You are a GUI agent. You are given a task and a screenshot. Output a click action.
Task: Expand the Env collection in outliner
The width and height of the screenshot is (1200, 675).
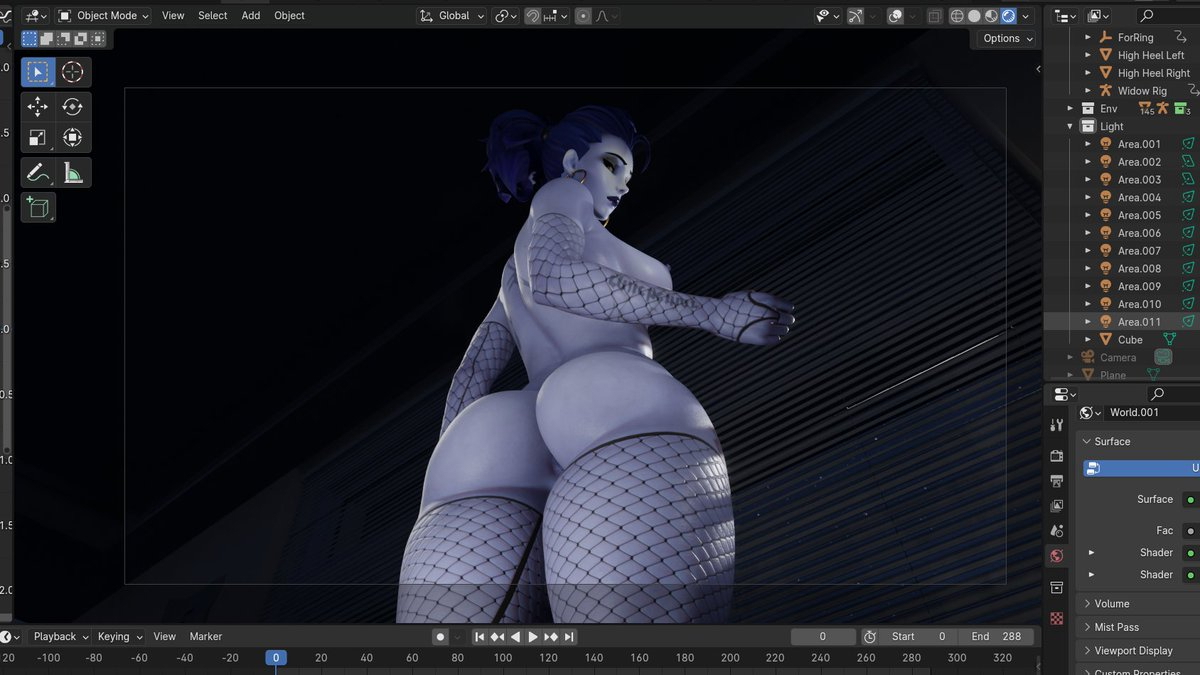pyautogui.click(x=1070, y=109)
